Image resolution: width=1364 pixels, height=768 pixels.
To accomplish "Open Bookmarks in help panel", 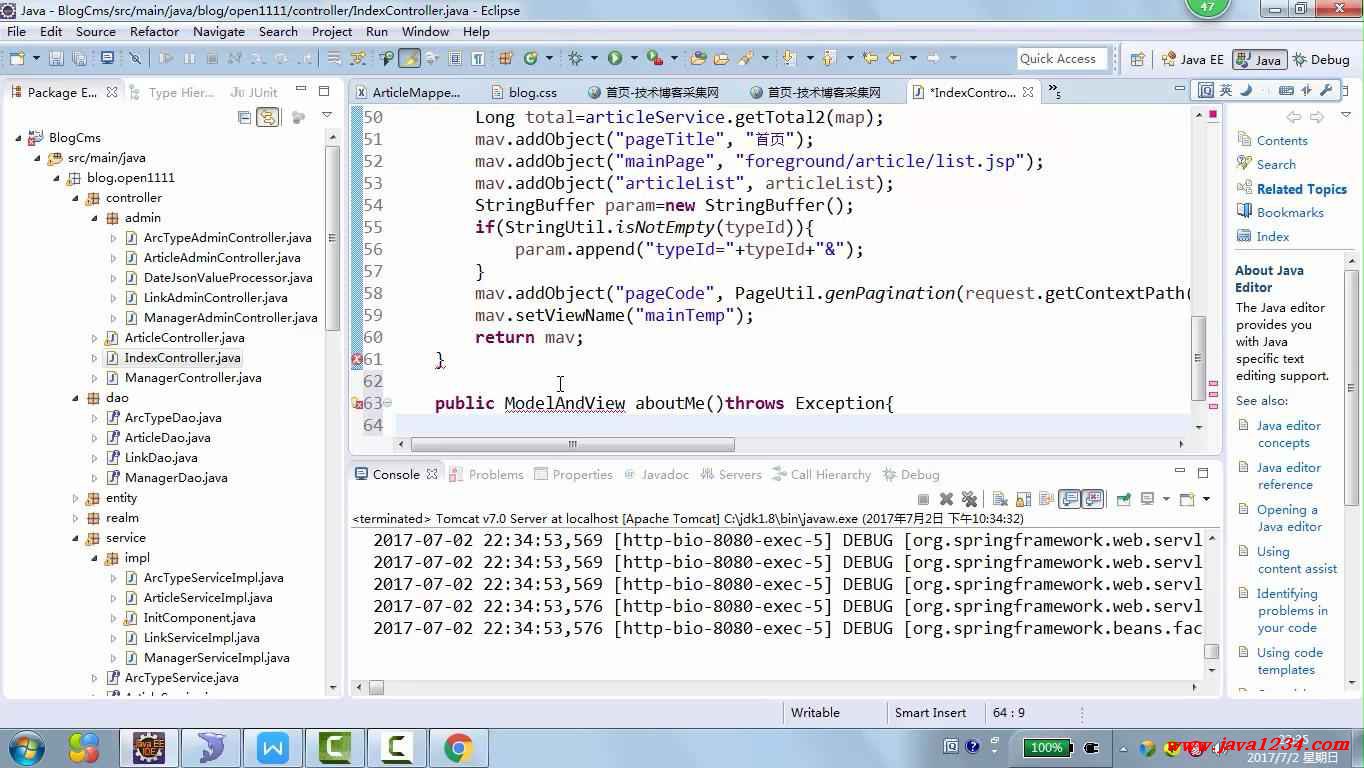I will 1290,212.
